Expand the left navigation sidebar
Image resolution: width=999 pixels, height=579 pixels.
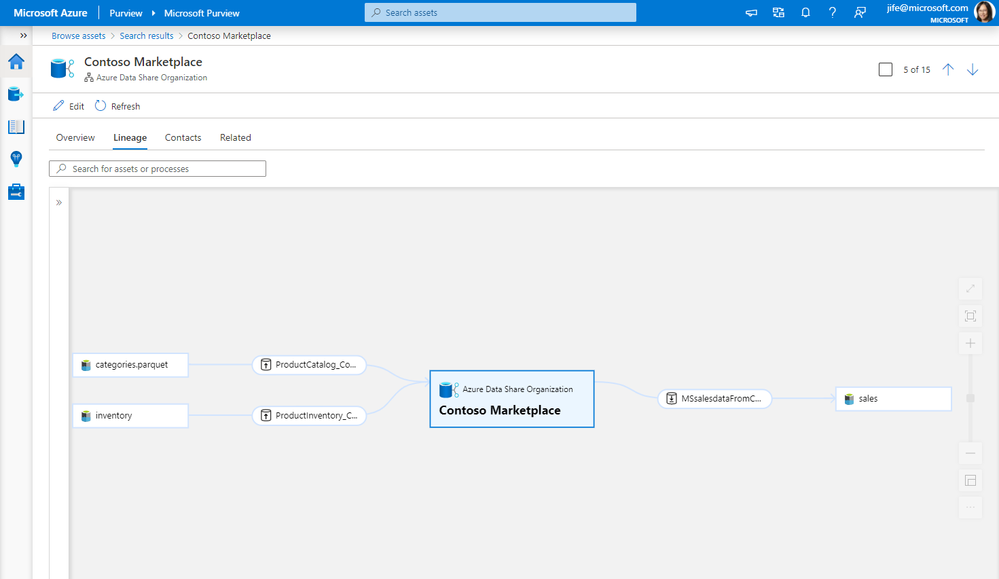(x=24, y=36)
